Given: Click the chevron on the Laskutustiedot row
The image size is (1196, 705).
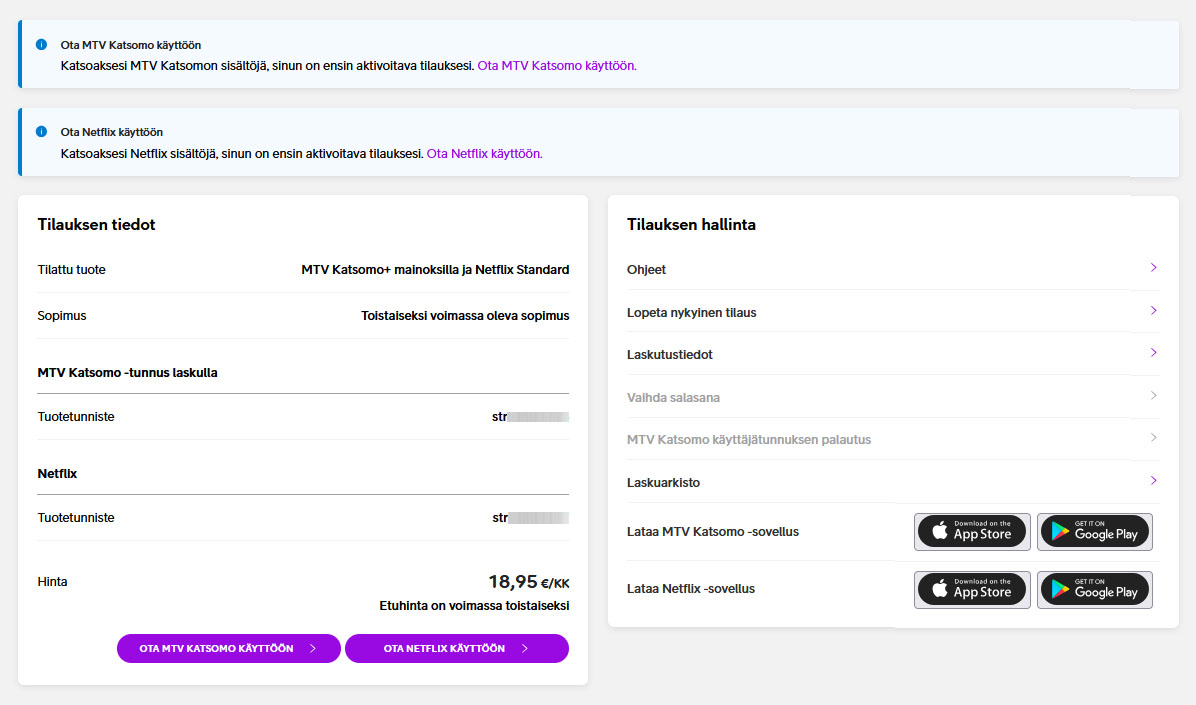Looking at the screenshot, I should [1153, 352].
